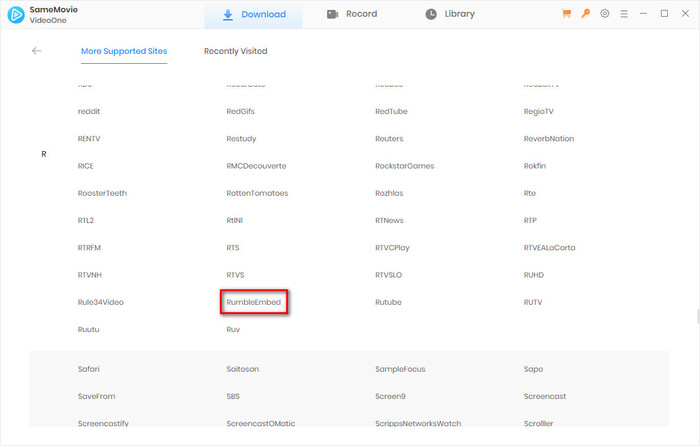The width and height of the screenshot is (700, 446).
Task: Open RoosterTeeth in the site list
Action: click(102, 193)
